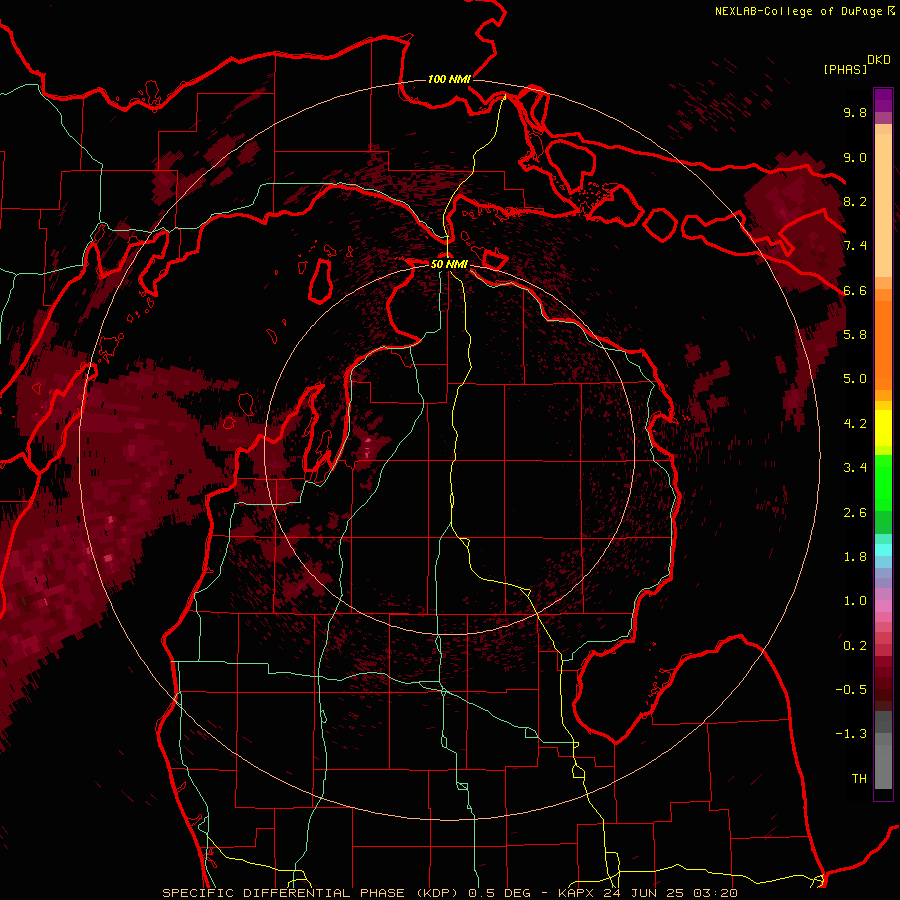Click the 4.2 scale value

[855, 424]
